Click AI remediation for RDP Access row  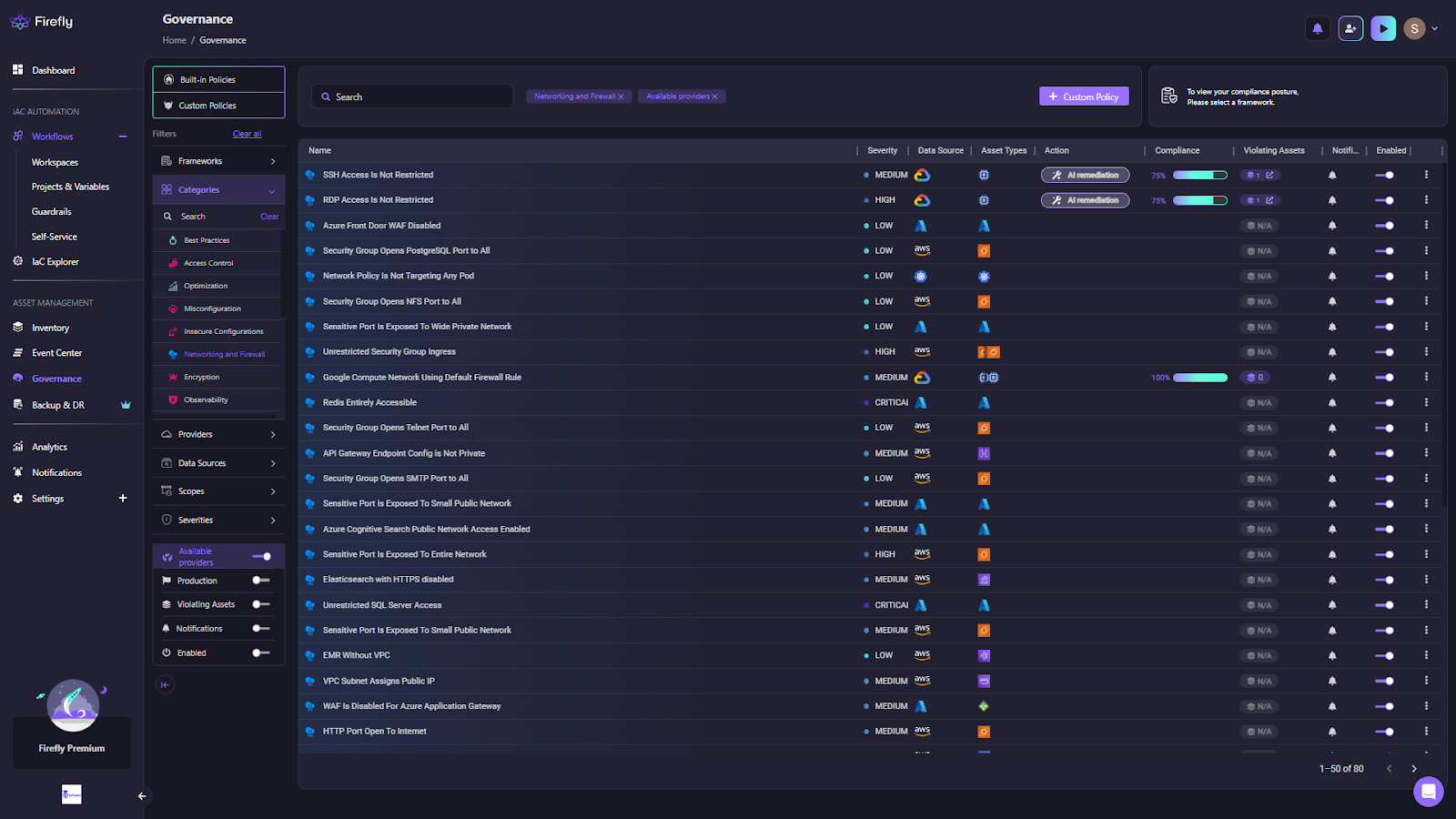pyautogui.click(x=1085, y=200)
